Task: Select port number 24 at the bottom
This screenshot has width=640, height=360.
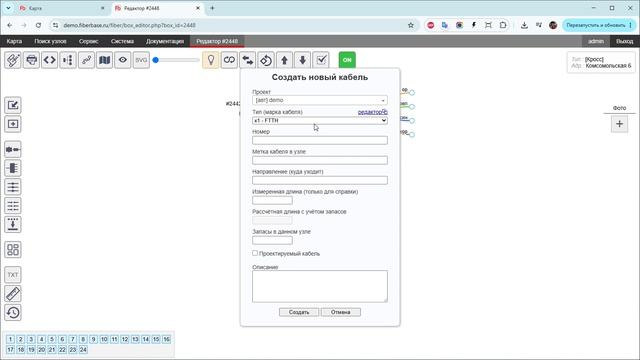Action: pos(83,350)
